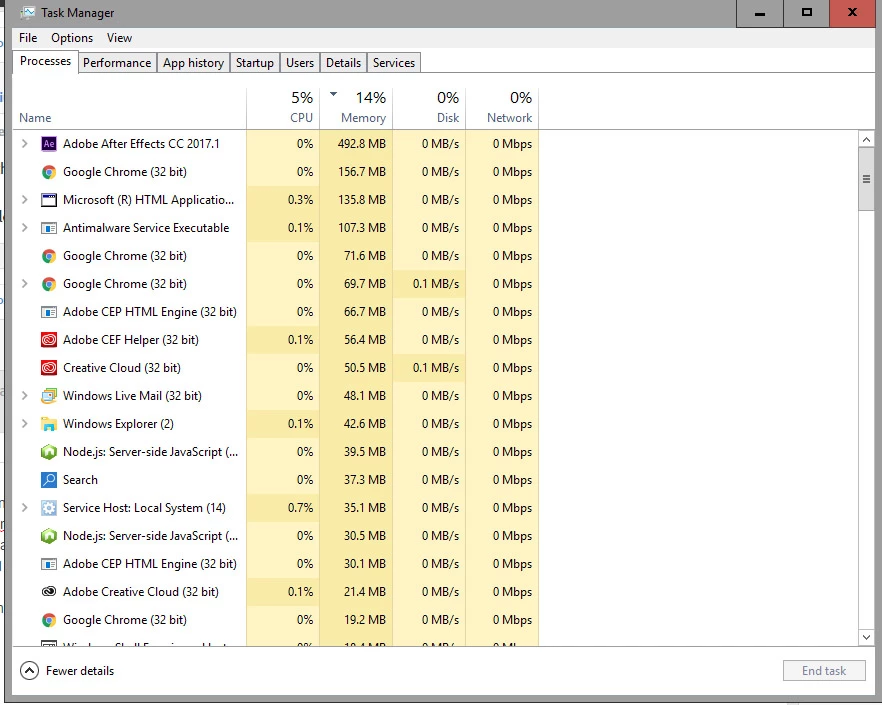Click the scrollbar down arrow
882x705 pixels.
pos(866,637)
